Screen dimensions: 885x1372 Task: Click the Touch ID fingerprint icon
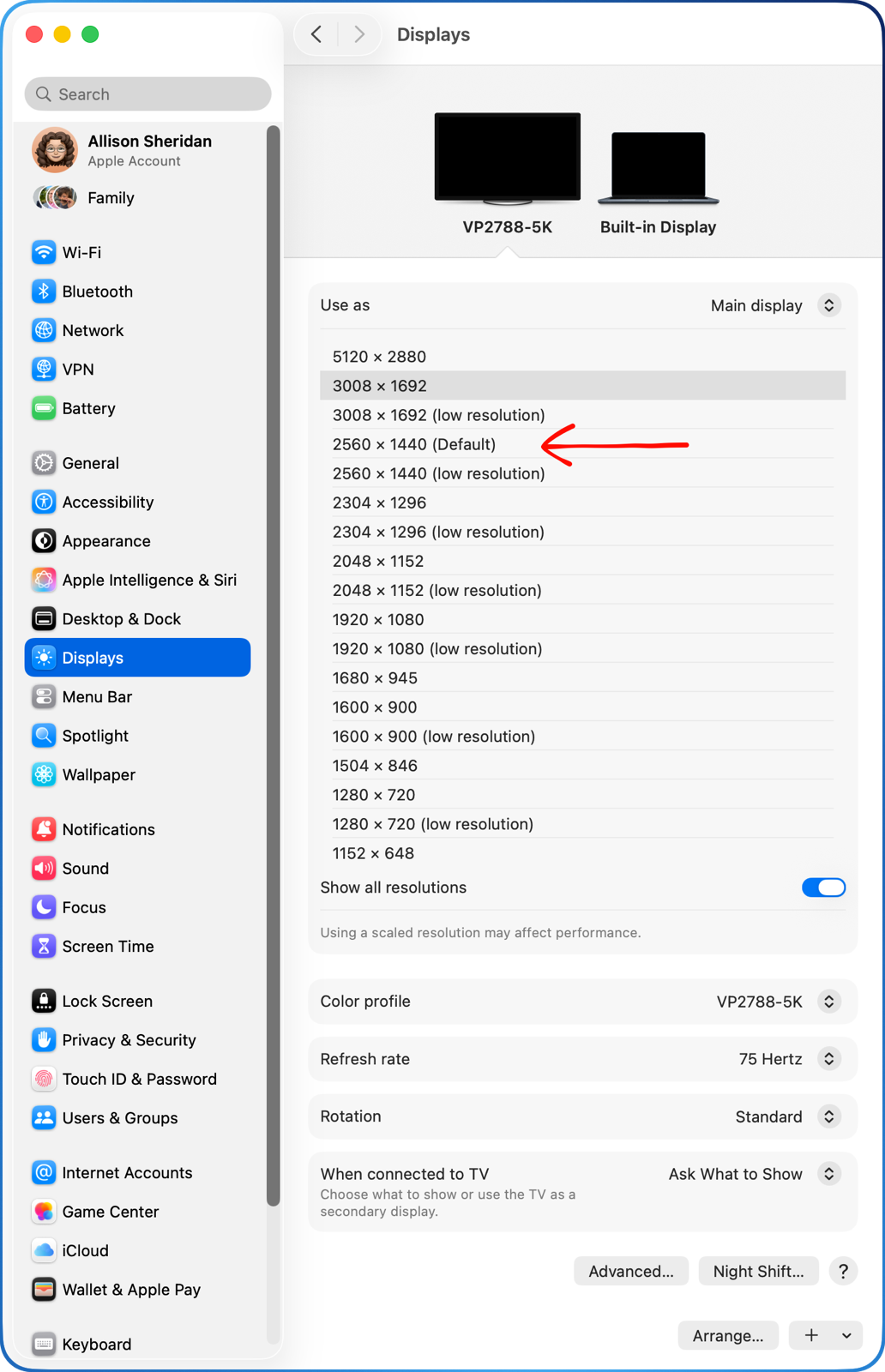pos(44,1079)
